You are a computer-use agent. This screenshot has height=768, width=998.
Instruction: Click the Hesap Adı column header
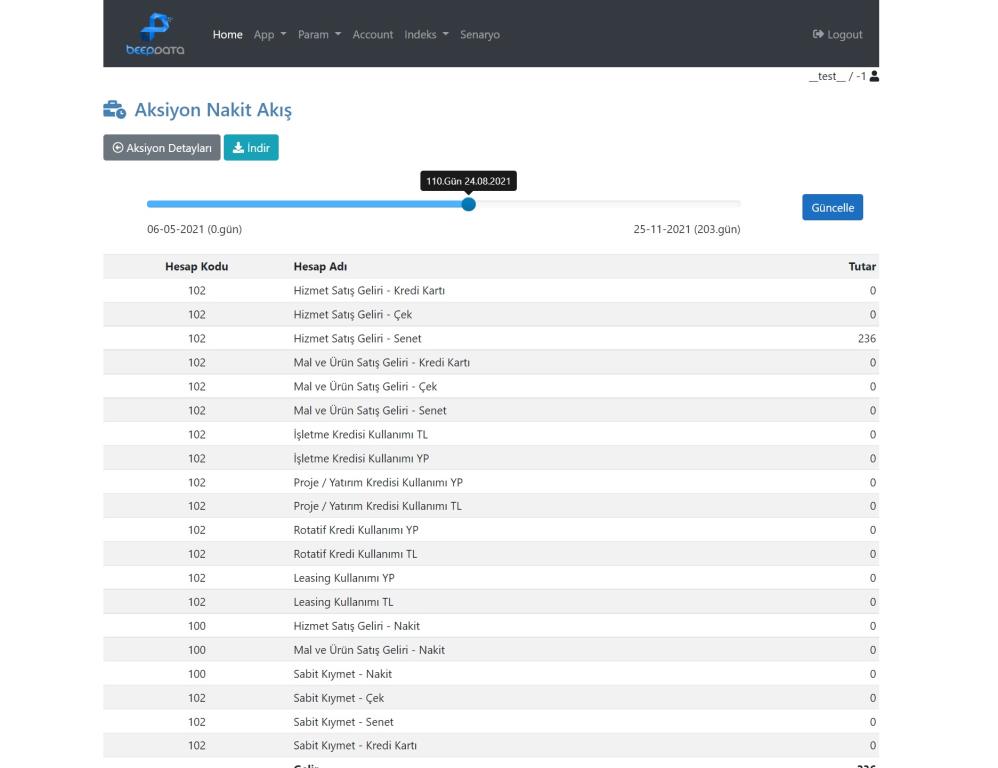[x=320, y=267]
